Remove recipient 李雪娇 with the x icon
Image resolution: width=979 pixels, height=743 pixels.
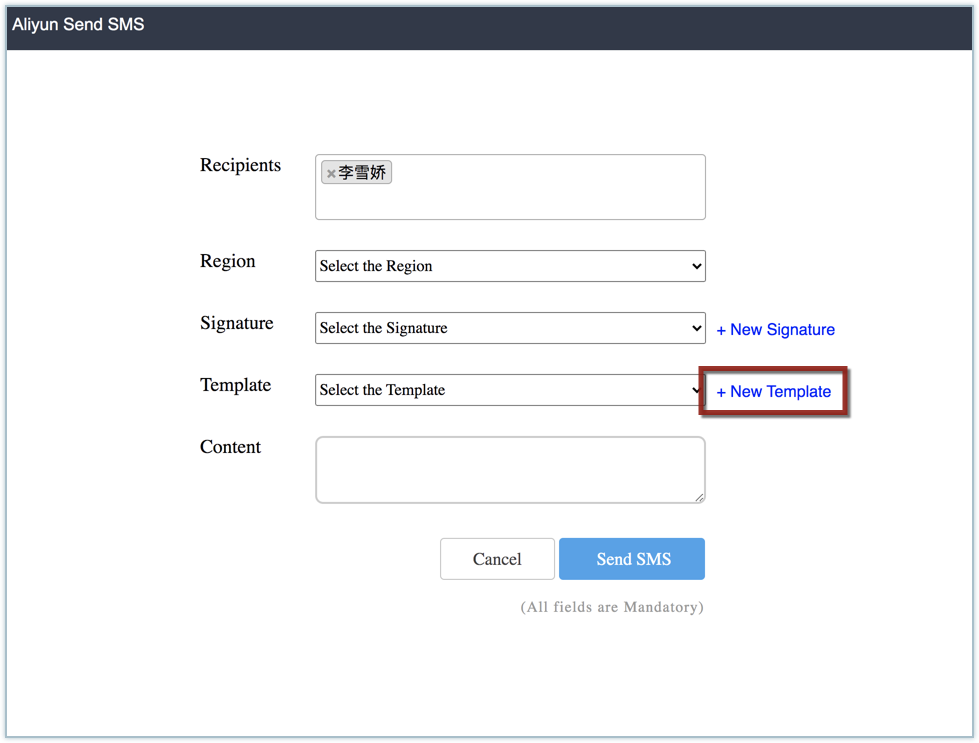(331, 174)
